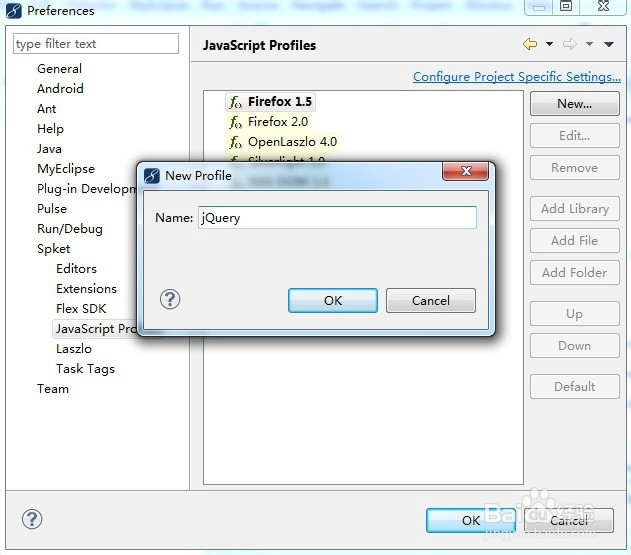Viewport: 631px width, 555px height.
Task: Open the preferences view menu triangle
Action: click(x=608, y=44)
